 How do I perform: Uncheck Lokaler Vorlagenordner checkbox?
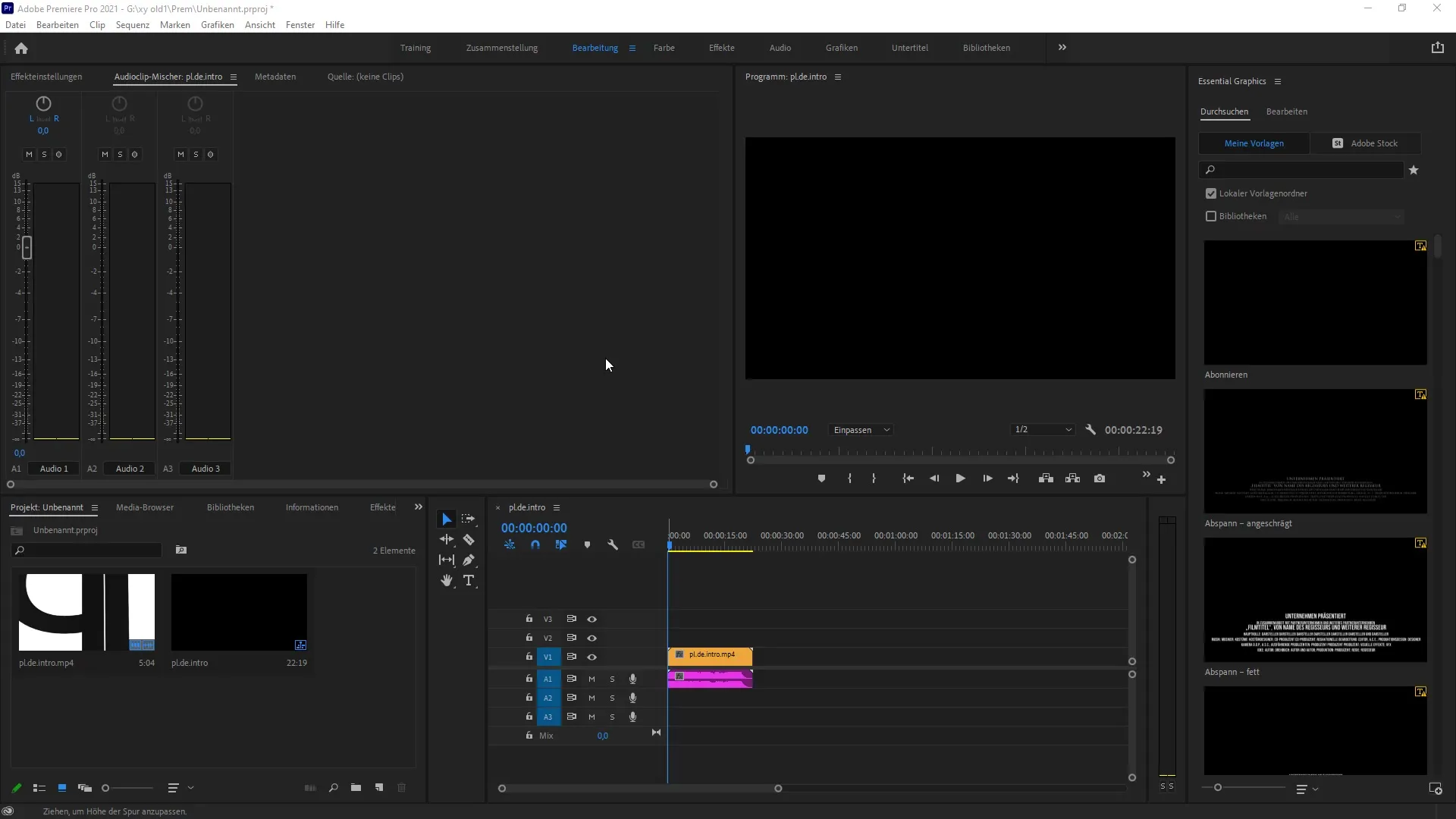click(1211, 193)
